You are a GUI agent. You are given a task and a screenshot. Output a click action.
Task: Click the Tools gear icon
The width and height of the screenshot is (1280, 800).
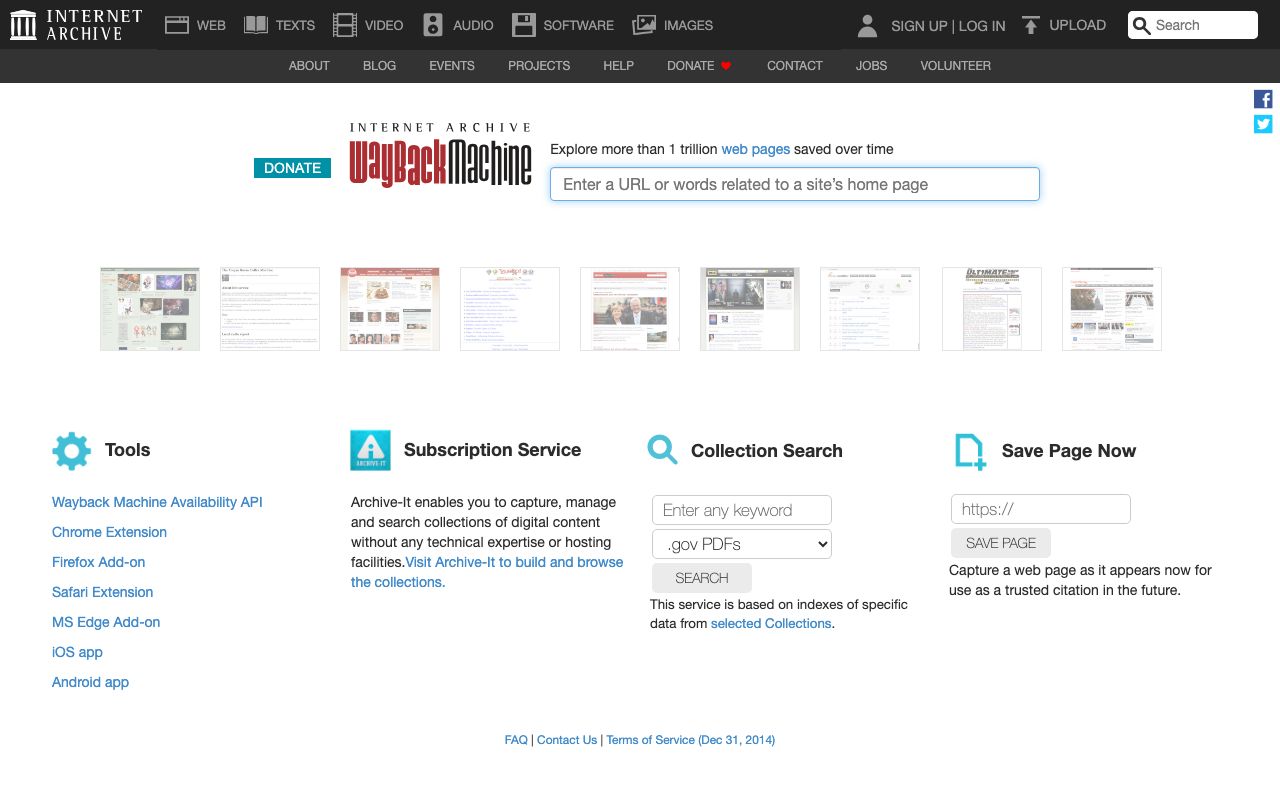pos(71,451)
